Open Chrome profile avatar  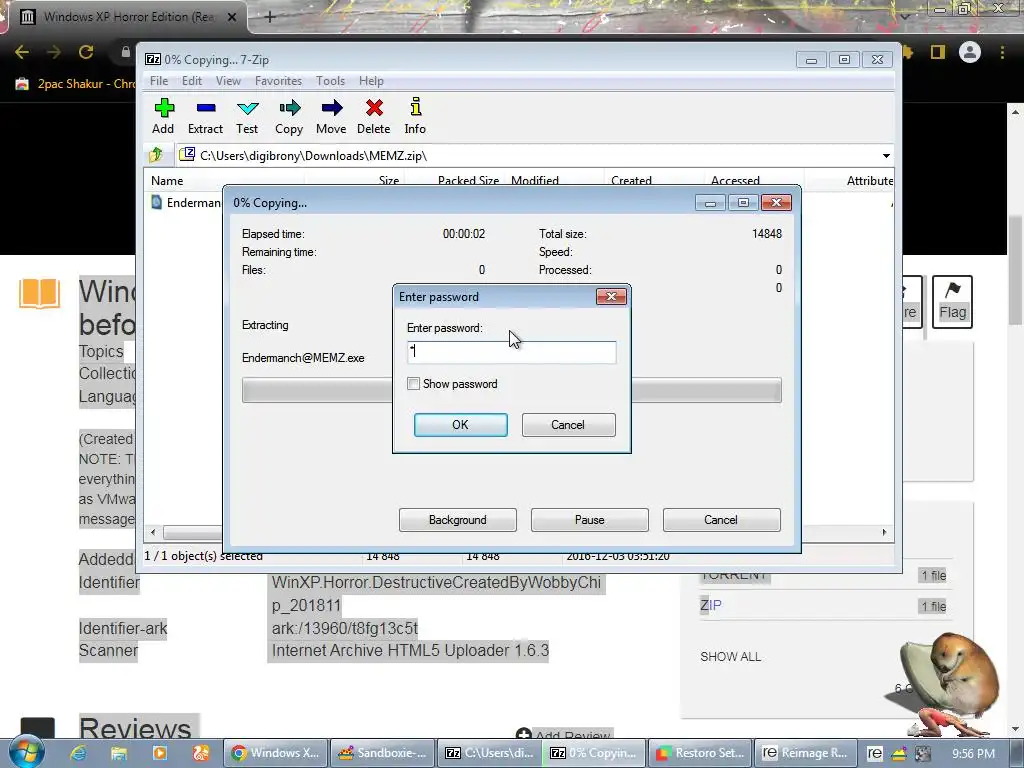(x=970, y=52)
